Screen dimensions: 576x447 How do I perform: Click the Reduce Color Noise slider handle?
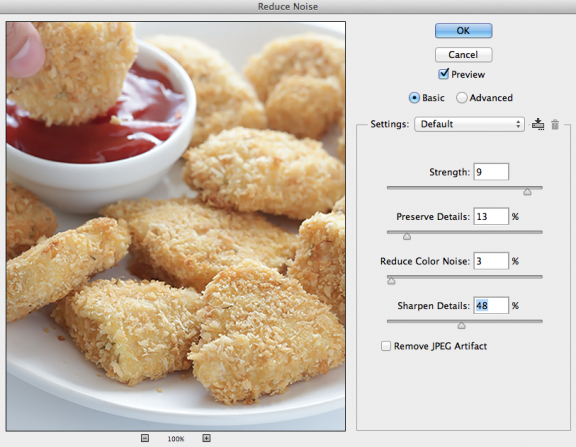[x=391, y=281]
